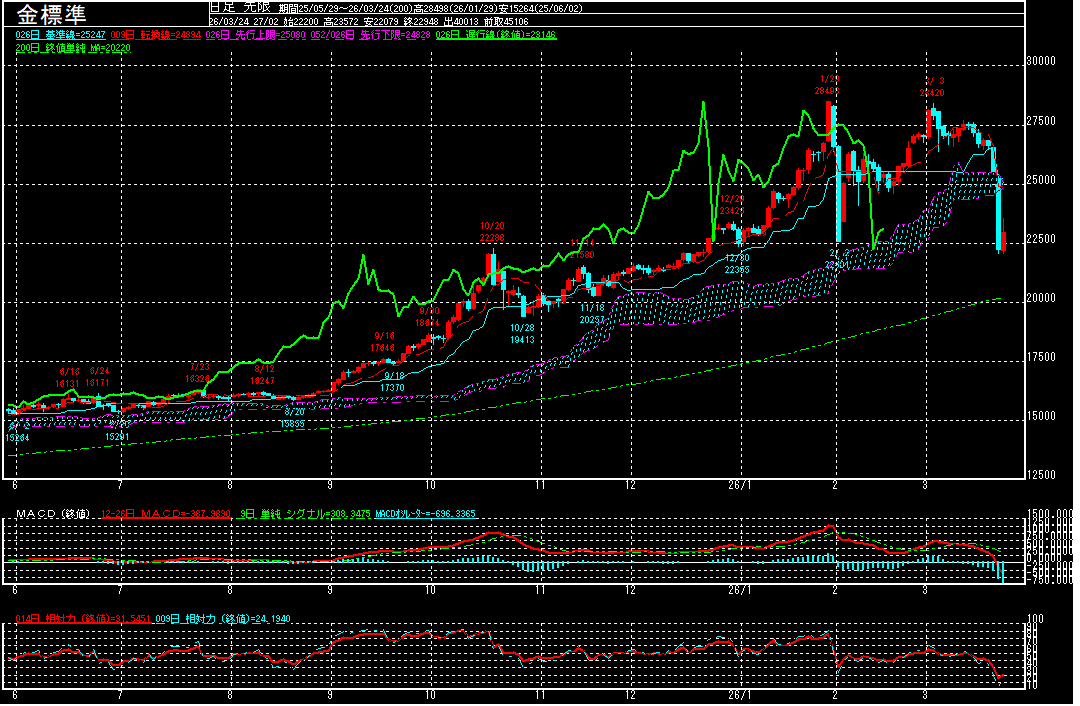Click the 金標準 chart title
The width and height of the screenshot is (1080, 706).
click(50, 16)
